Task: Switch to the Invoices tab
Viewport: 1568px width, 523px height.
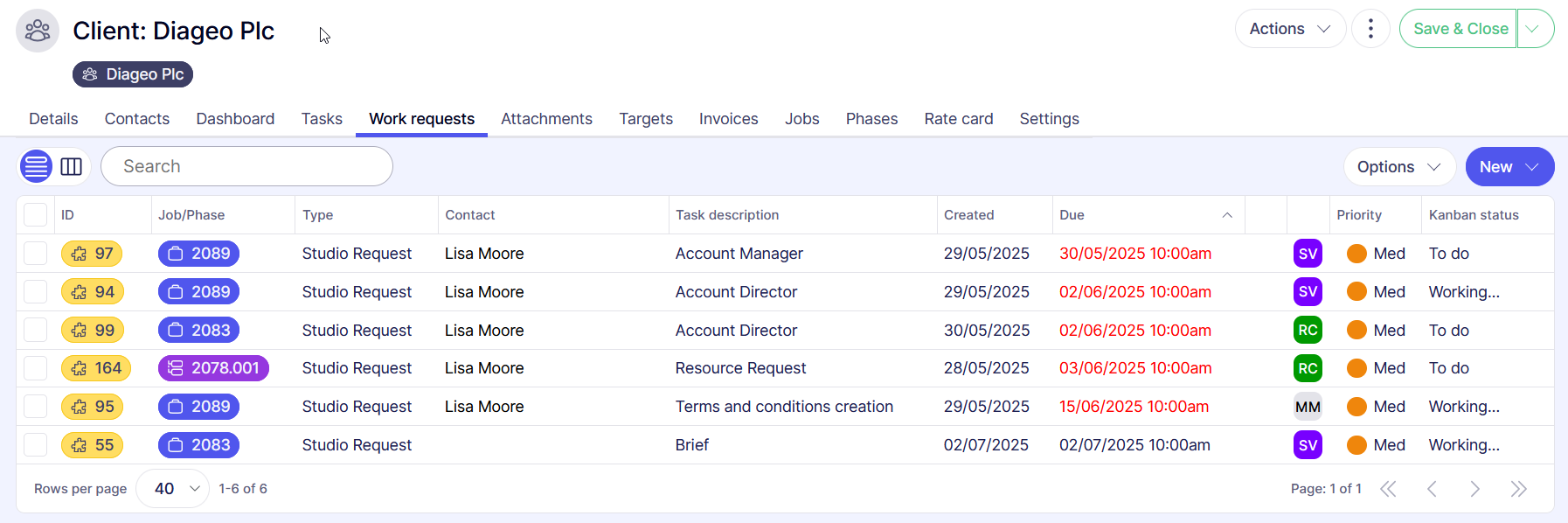Action: pos(728,119)
